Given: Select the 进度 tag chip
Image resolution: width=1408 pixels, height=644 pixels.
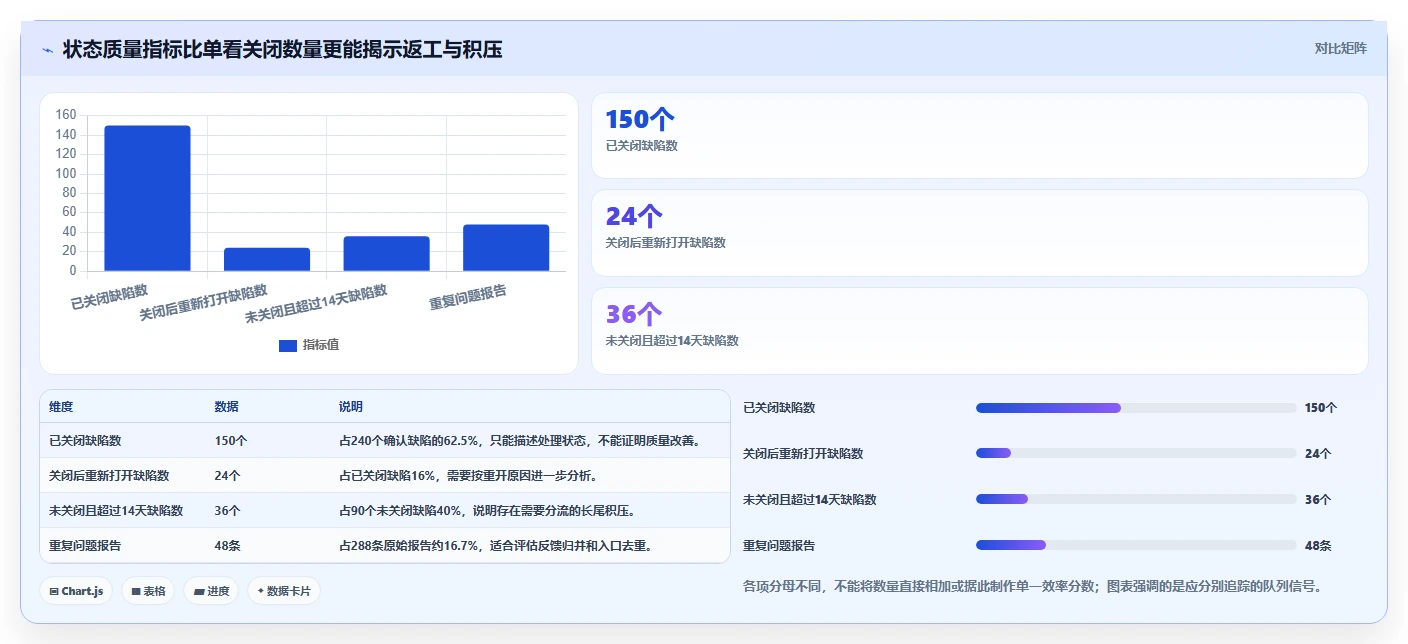Looking at the screenshot, I should (211, 591).
